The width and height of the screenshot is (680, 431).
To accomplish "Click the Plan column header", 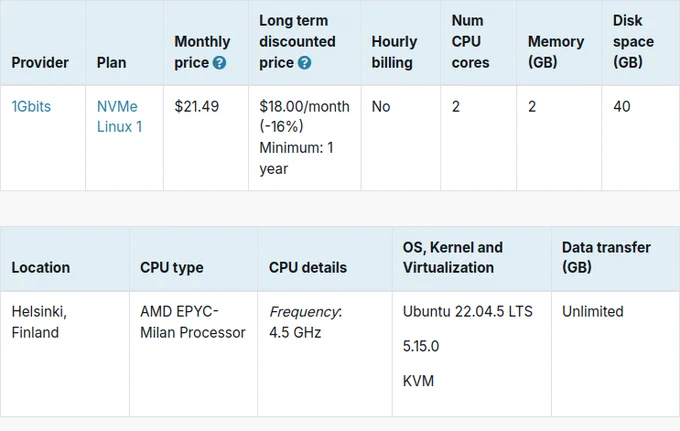I will [x=111, y=62].
